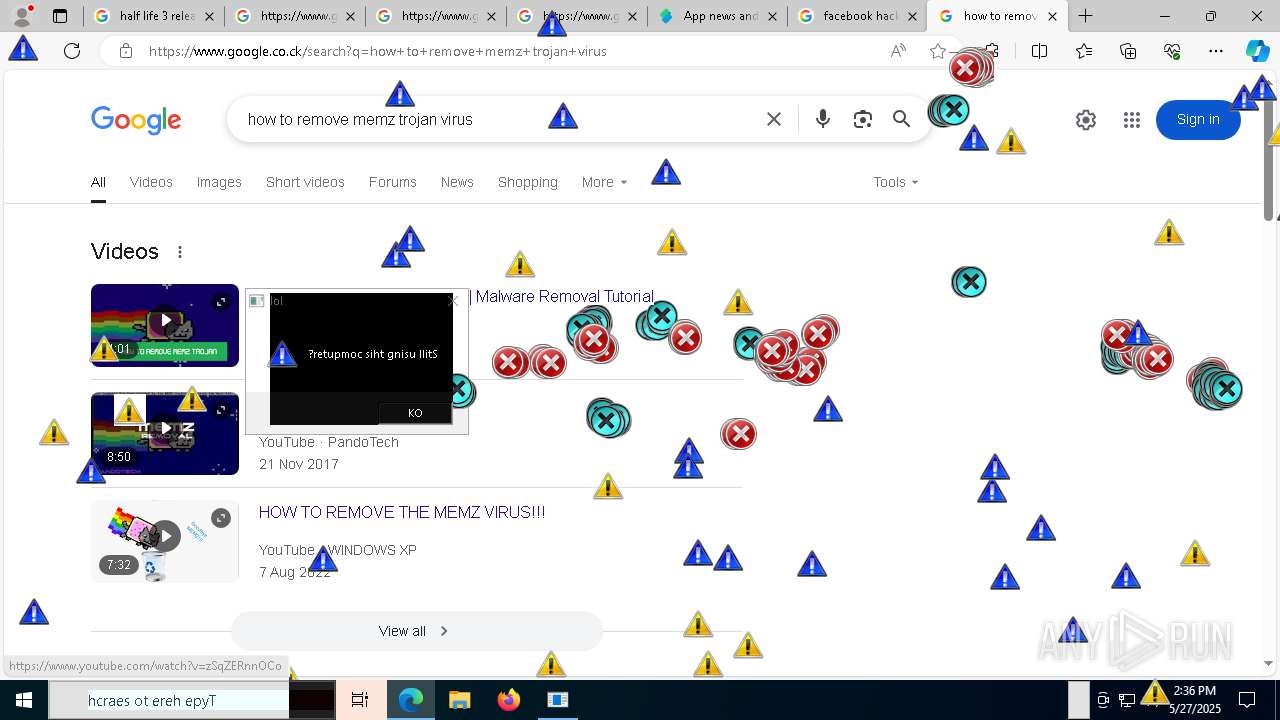Play the 8:50 PandoTech video thumbnail
The image size is (1280, 720).
(x=165, y=433)
